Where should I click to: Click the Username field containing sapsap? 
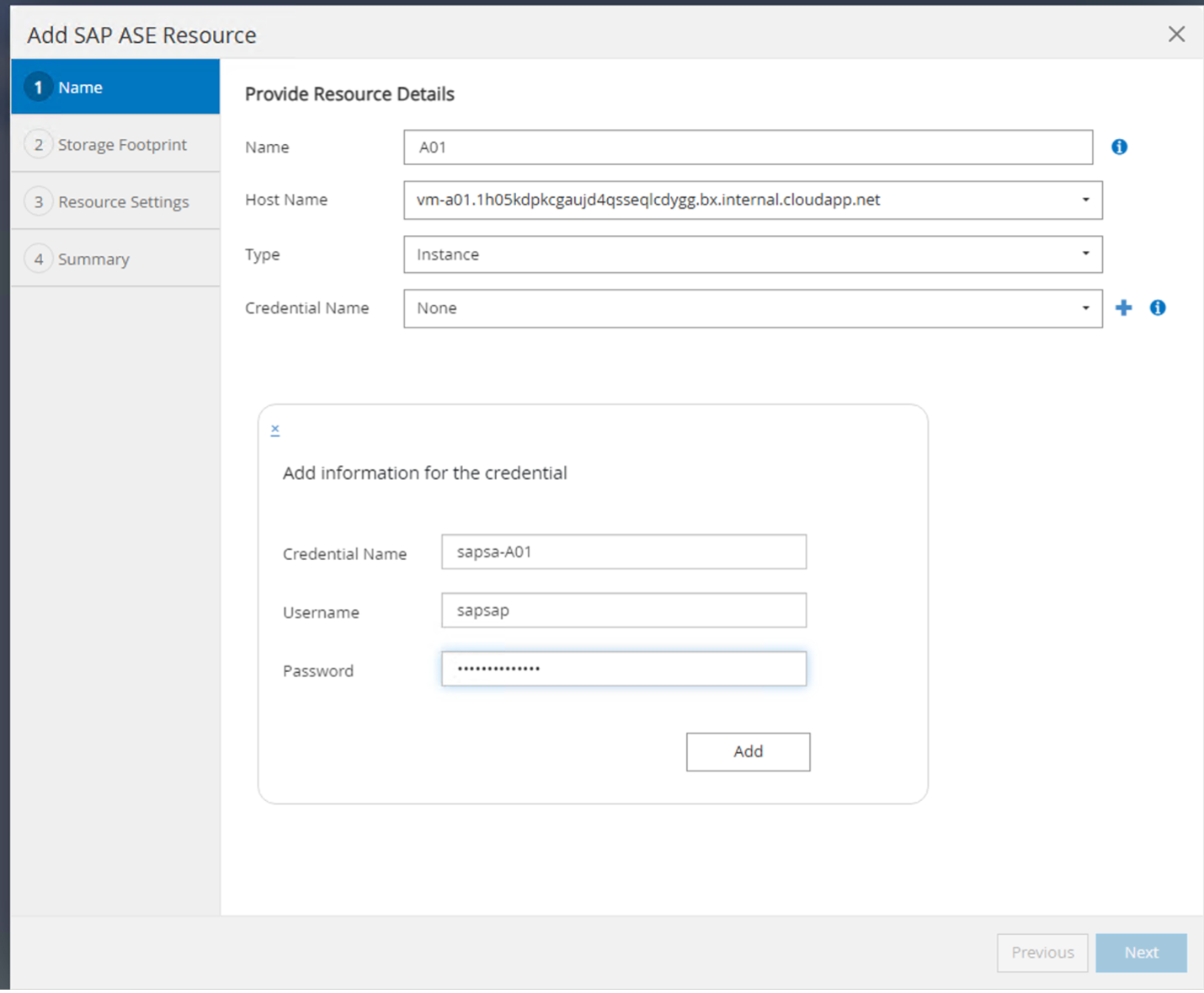623,611
